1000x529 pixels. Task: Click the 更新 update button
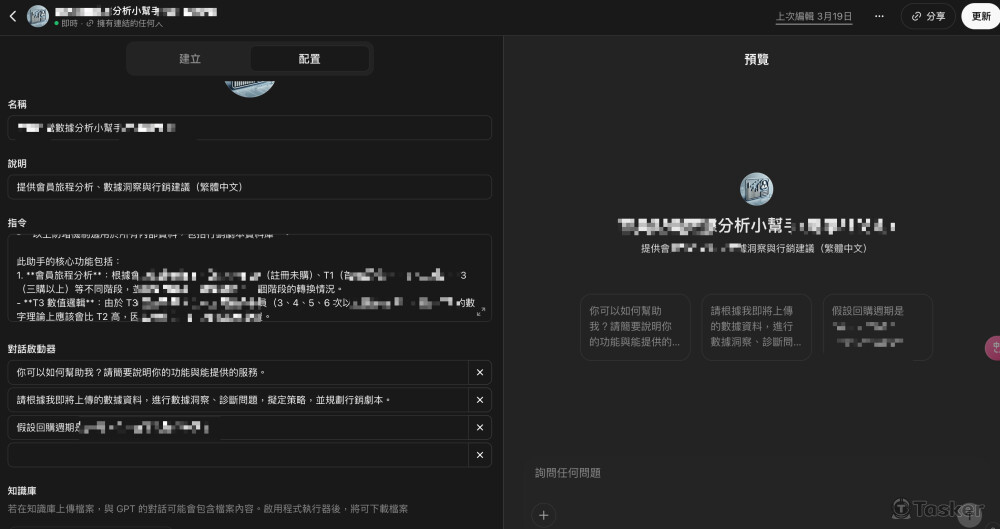click(x=980, y=17)
